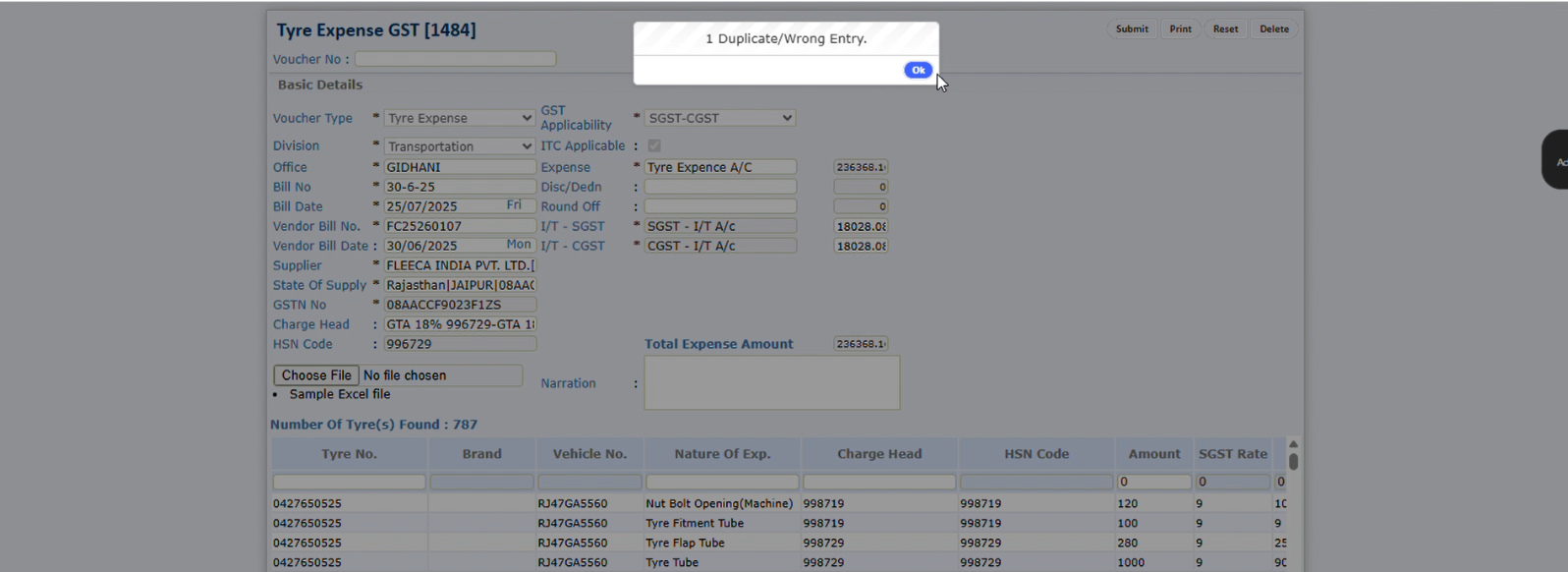Click the Voucher No input field
This screenshot has width=1568, height=572.
(455, 59)
